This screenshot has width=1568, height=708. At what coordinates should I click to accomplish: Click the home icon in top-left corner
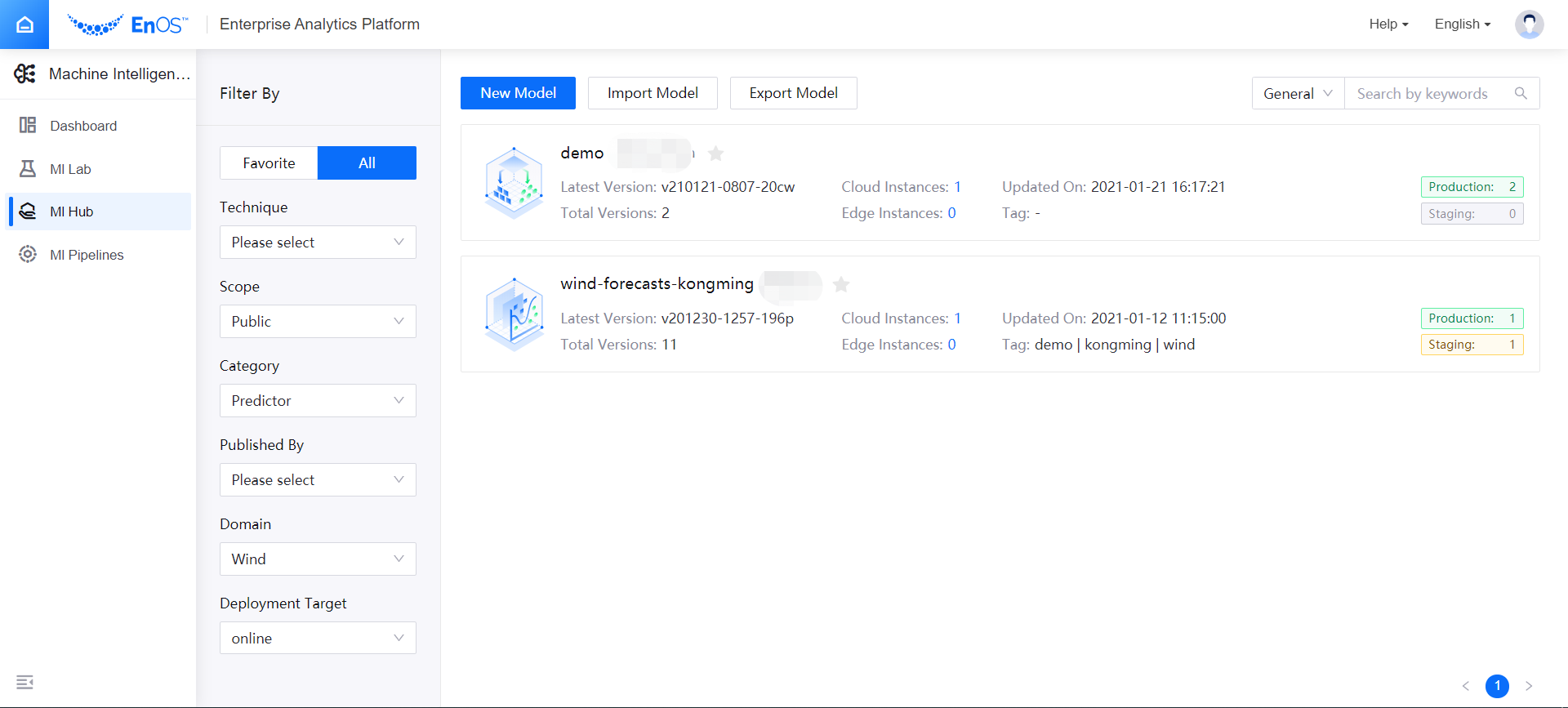(24, 24)
